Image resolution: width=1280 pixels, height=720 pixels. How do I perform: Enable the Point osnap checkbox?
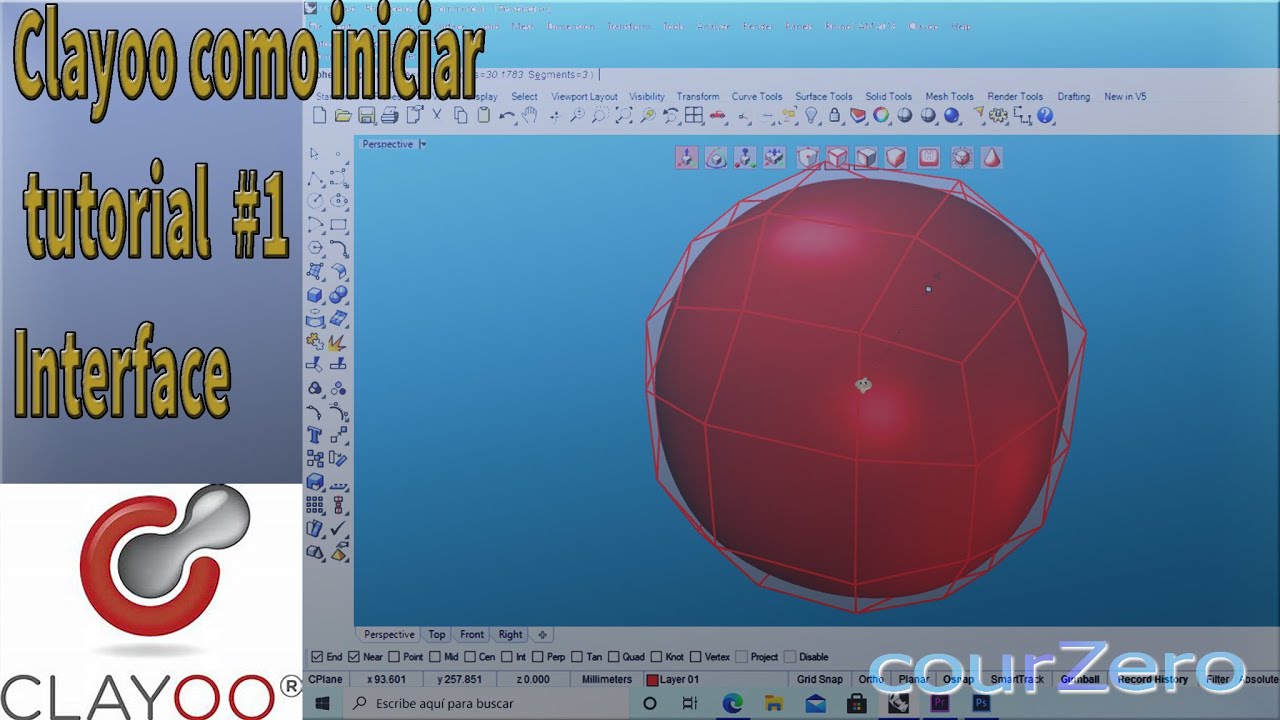click(394, 657)
